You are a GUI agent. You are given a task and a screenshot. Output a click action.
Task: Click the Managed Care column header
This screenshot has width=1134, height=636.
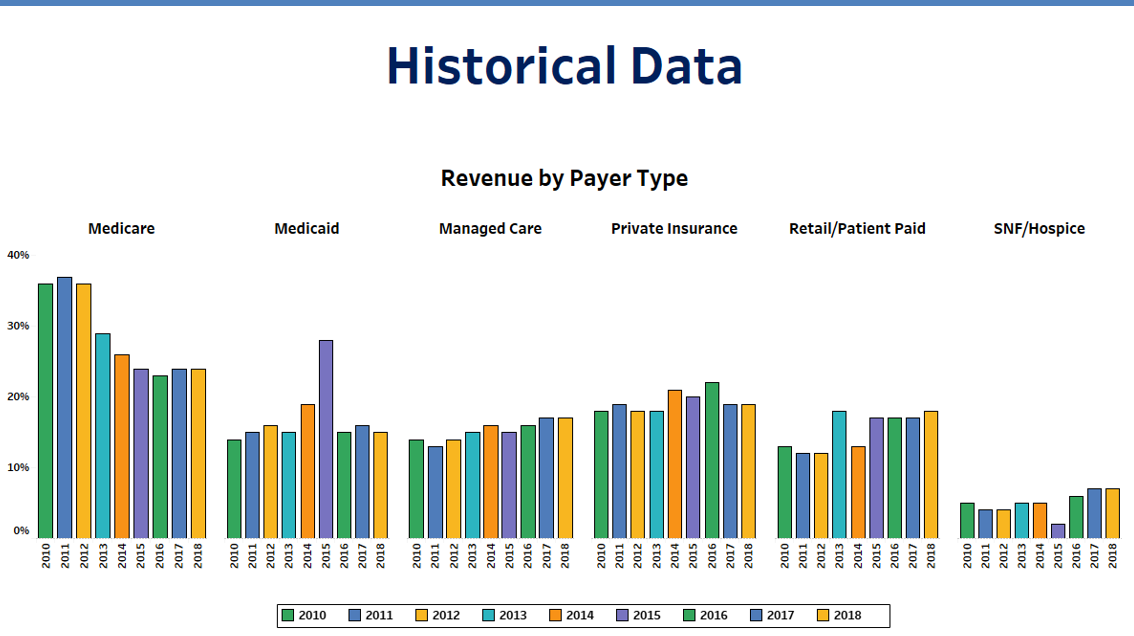click(489, 228)
